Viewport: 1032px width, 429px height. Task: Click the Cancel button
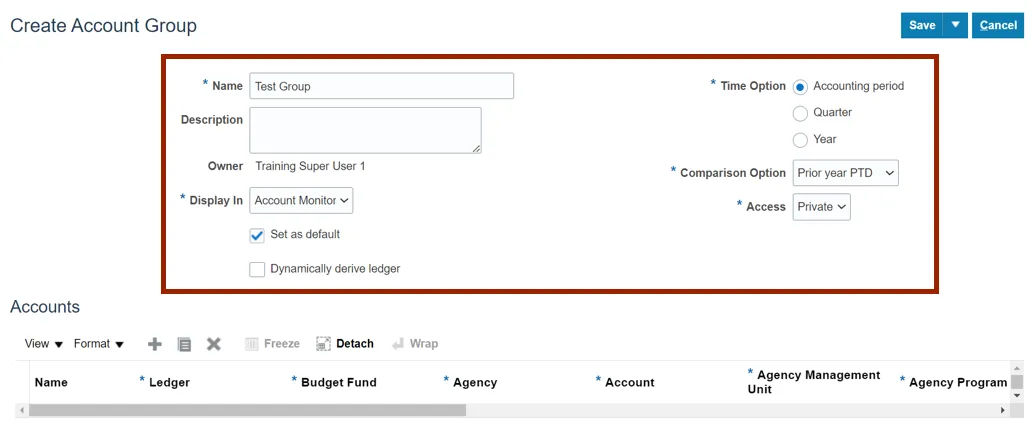(x=998, y=25)
